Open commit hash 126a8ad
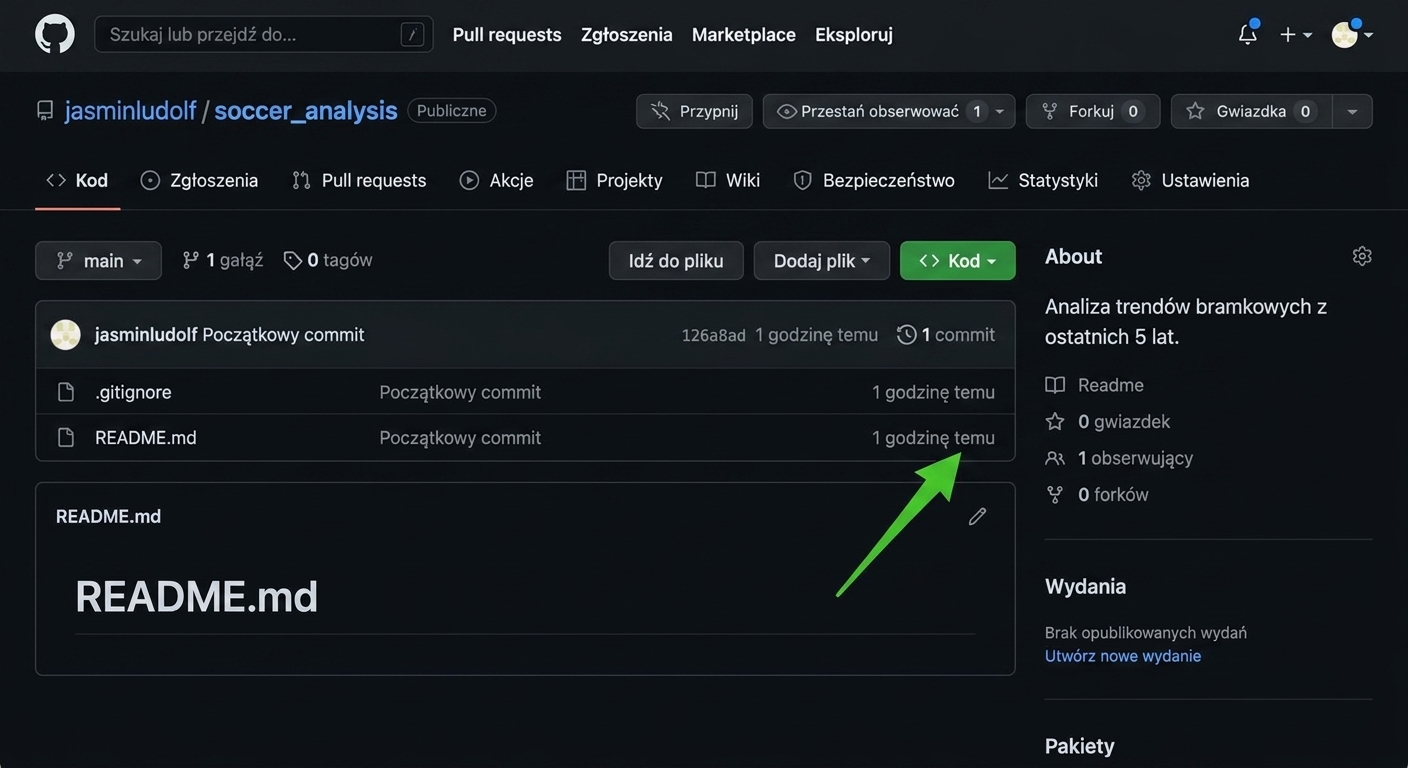The height and width of the screenshot is (768, 1408). [714, 336]
